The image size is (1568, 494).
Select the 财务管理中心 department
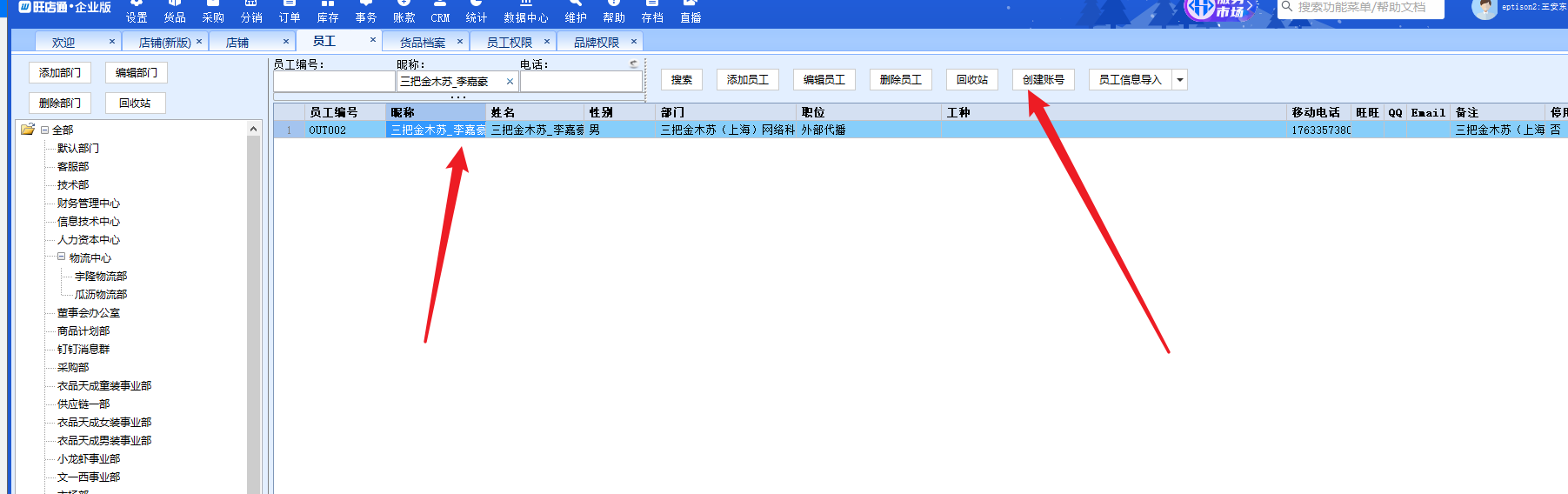[89, 204]
